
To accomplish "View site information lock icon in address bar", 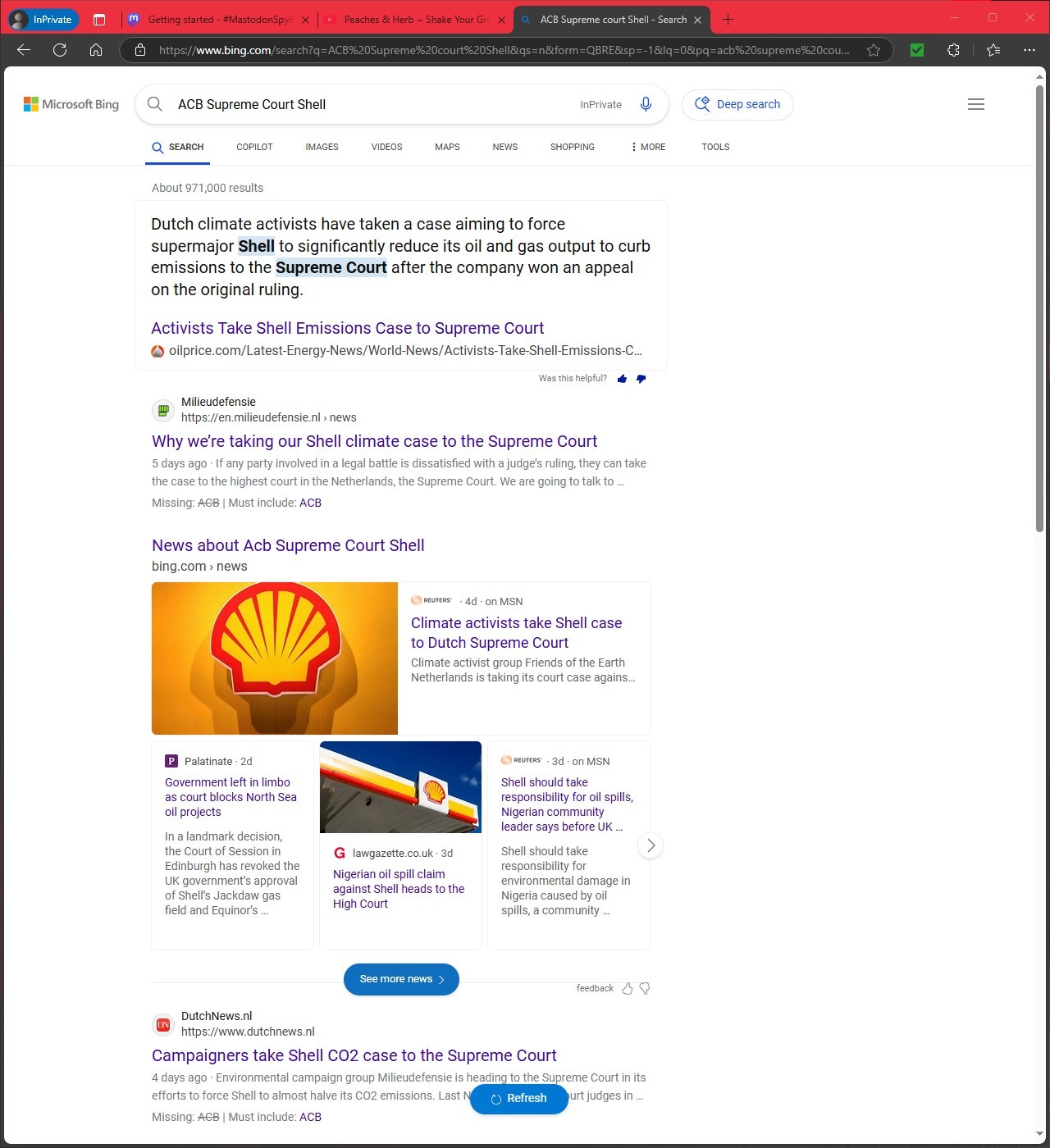I will 140,50.
